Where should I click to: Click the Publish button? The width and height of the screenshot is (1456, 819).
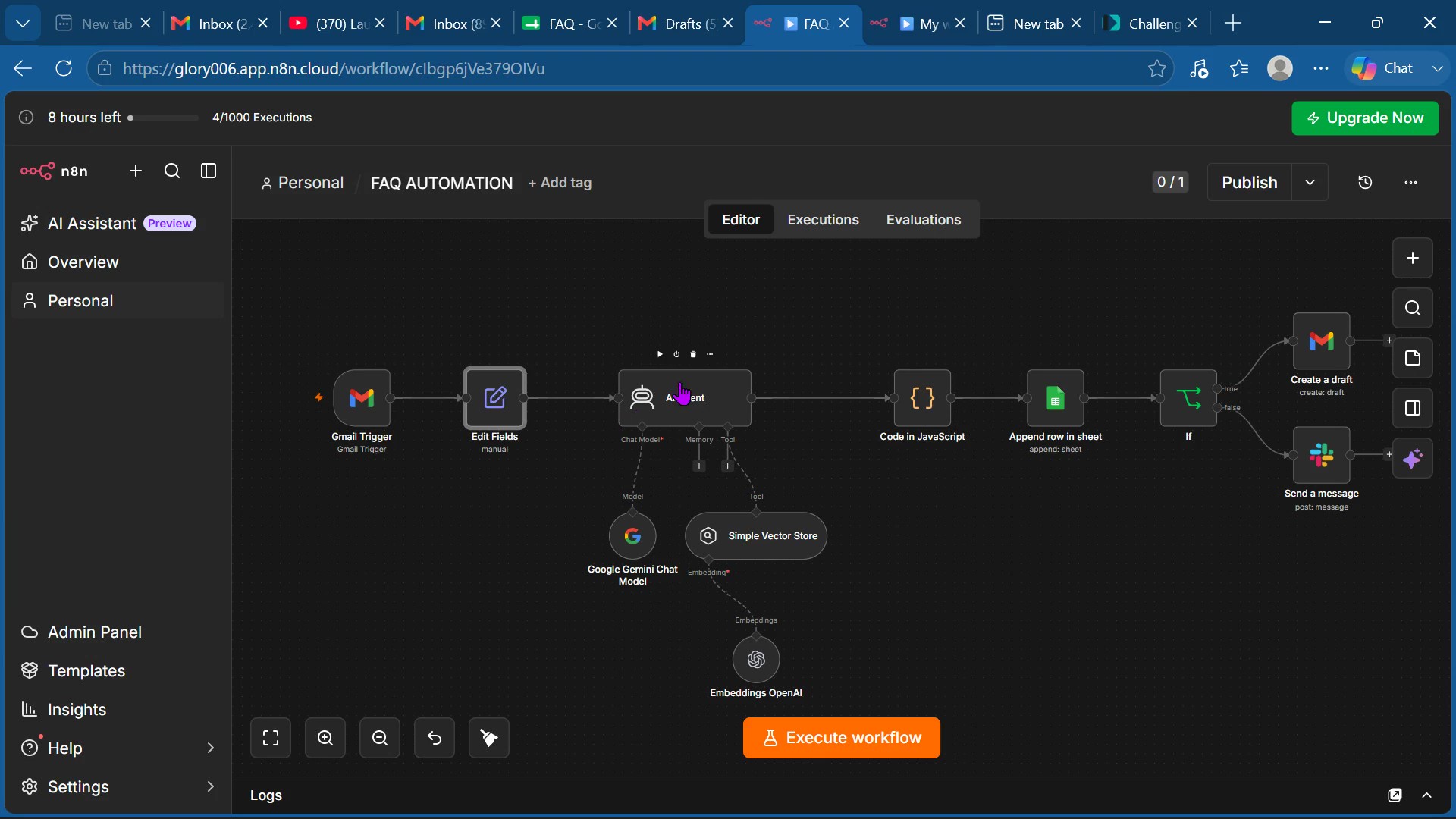[1249, 183]
